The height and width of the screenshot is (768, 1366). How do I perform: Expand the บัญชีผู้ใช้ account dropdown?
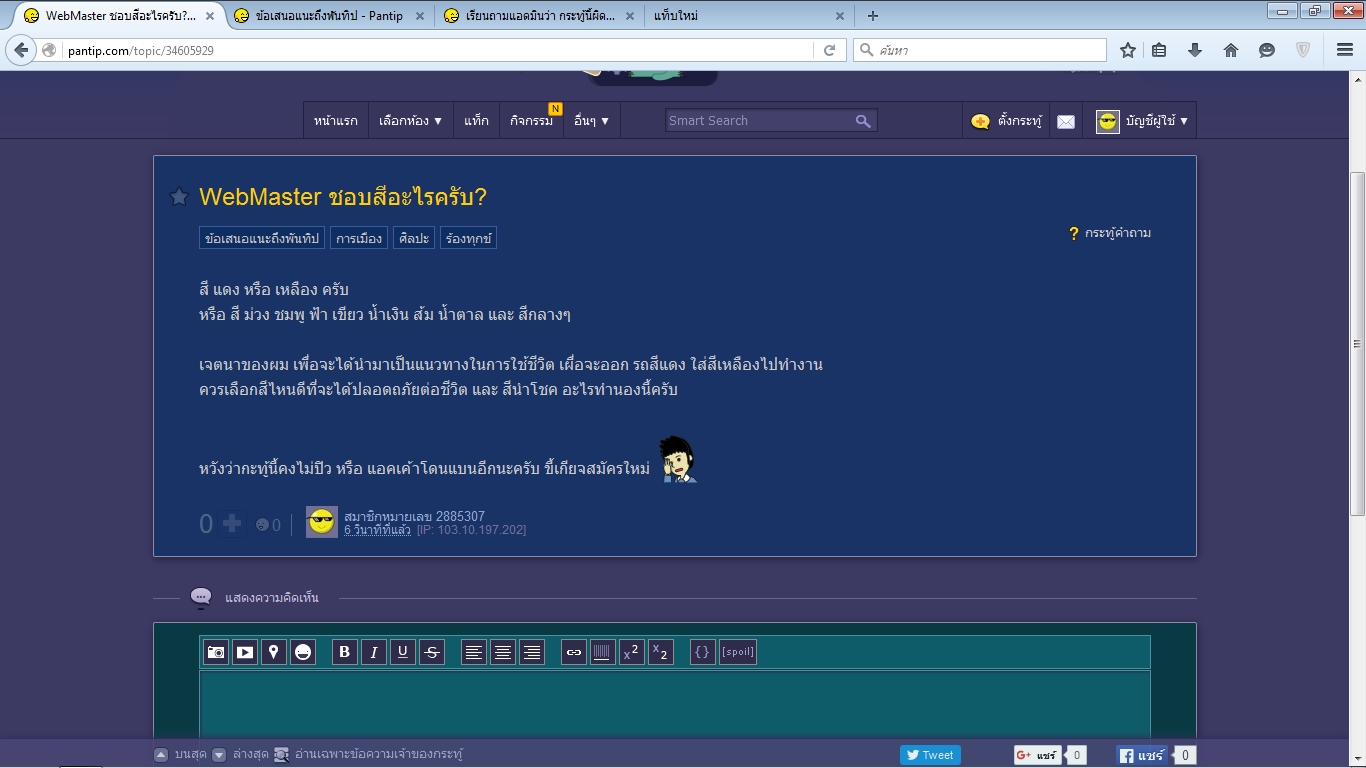pos(1142,121)
